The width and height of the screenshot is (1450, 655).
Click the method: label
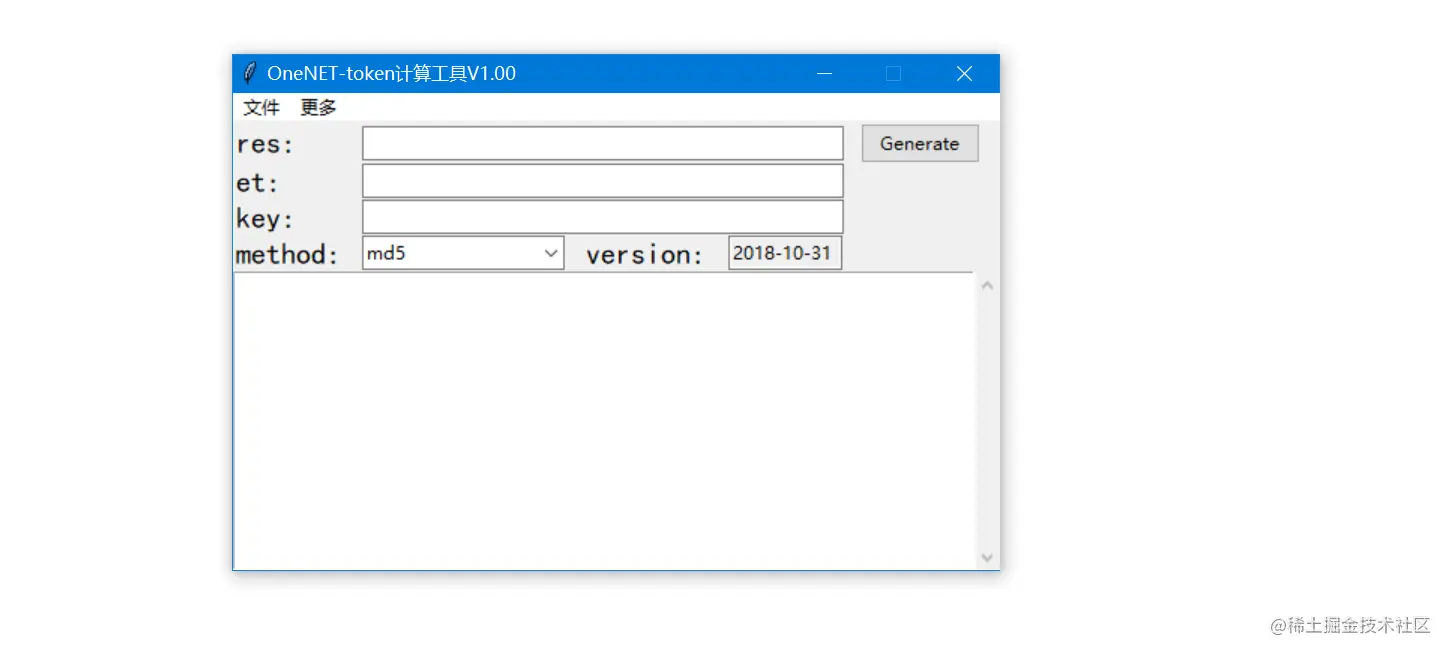287,255
